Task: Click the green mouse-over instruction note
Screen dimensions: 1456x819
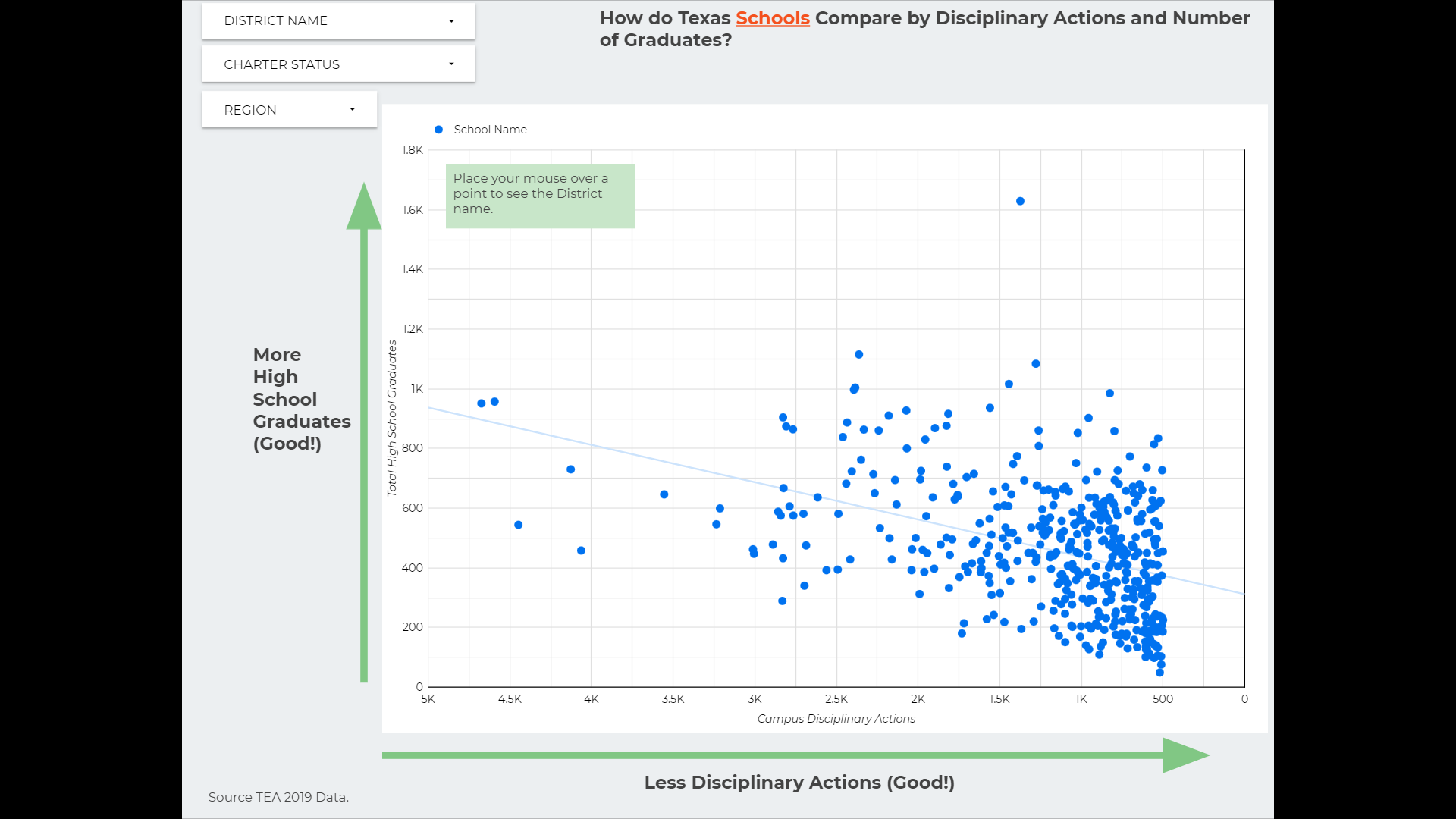Action: coord(540,196)
